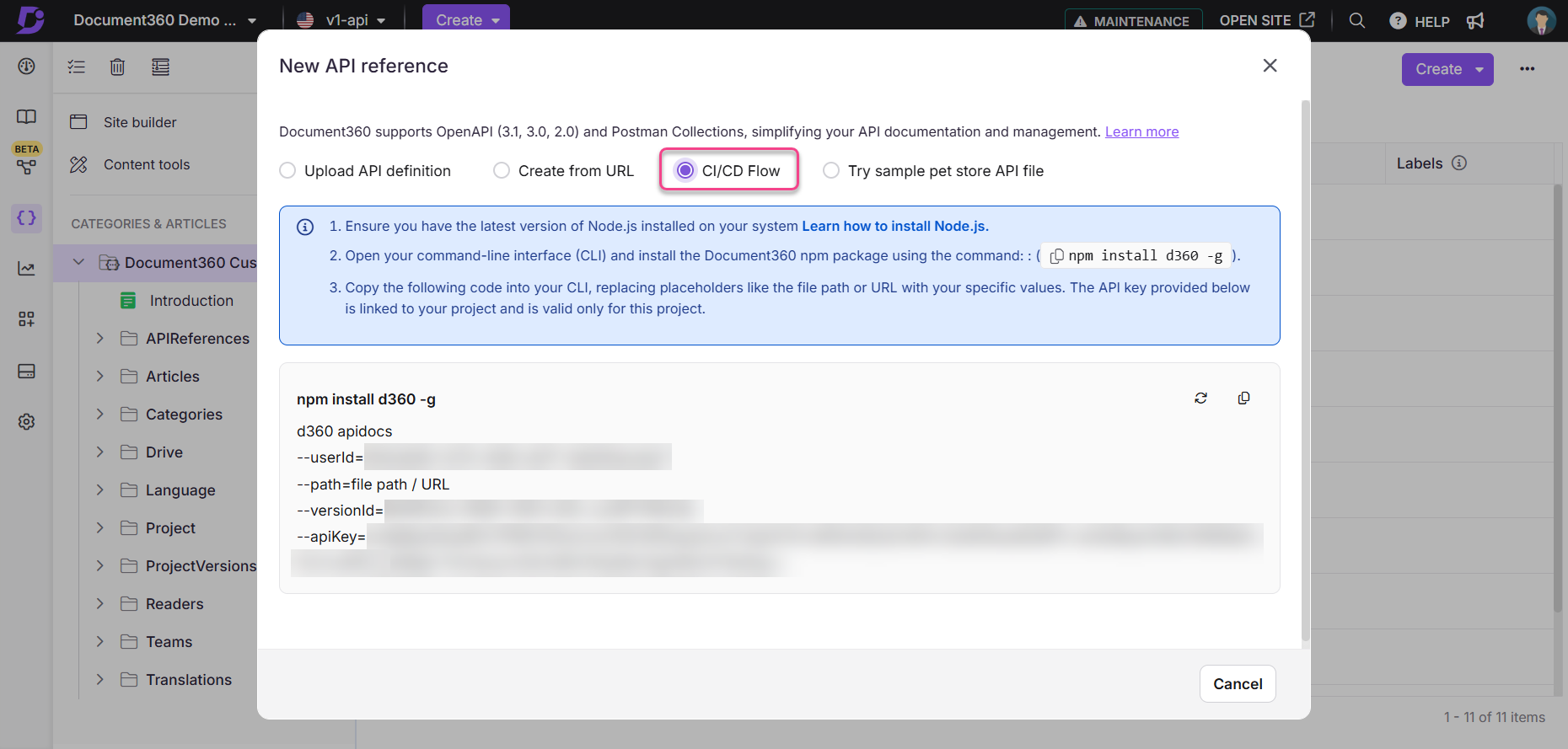Copy the CLI code block with copy icon
Image resolution: width=1568 pixels, height=749 pixels.
point(1243,398)
